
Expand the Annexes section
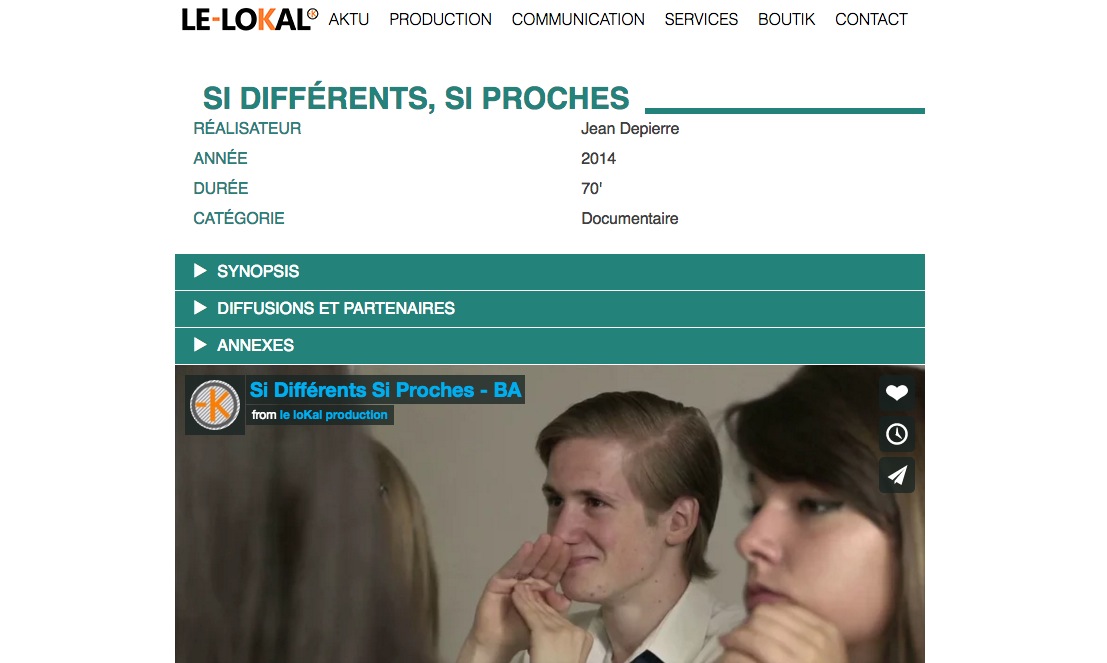point(549,345)
